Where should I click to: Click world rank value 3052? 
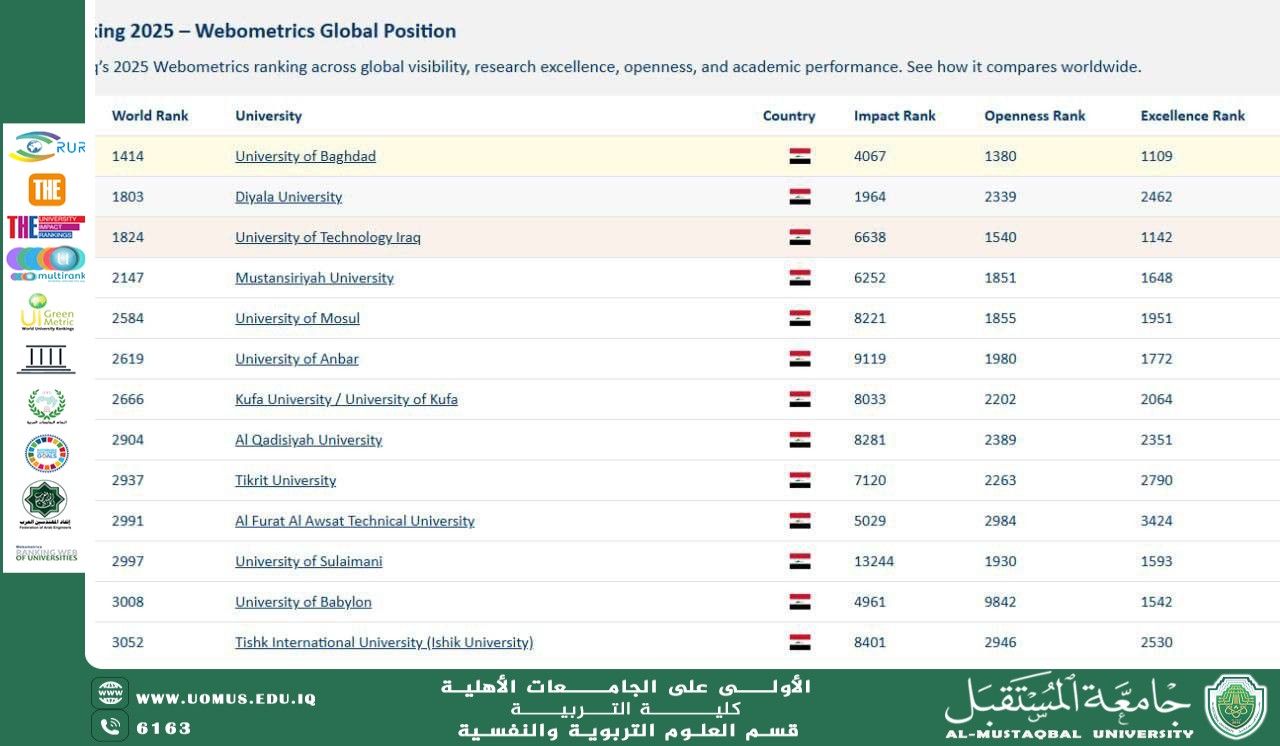tap(128, 642)
